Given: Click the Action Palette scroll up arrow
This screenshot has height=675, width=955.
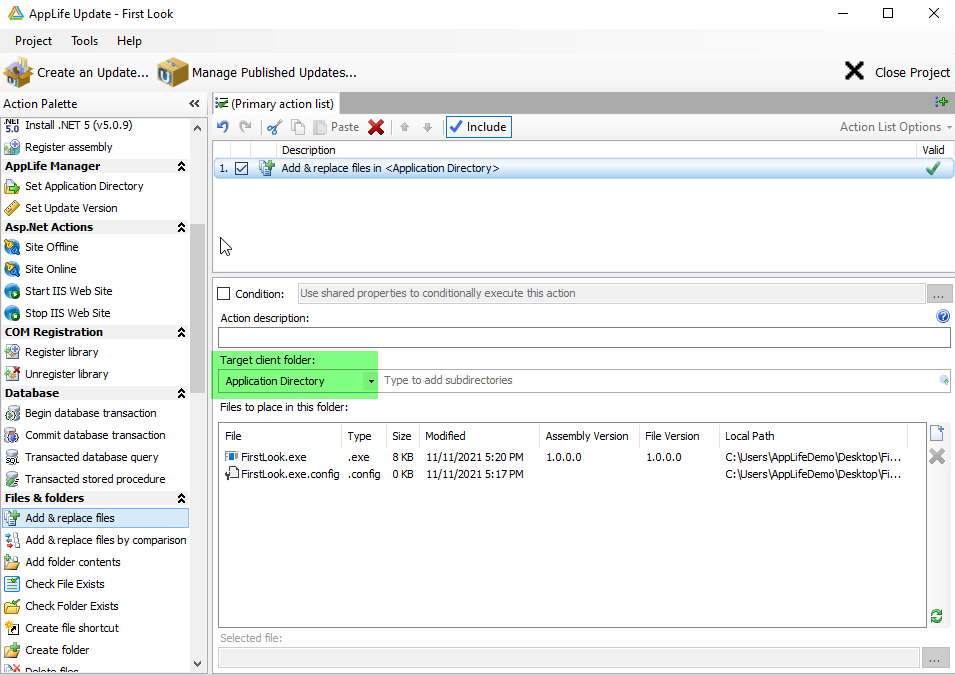Looking at the screenshot, I should [x=197, y=128].
